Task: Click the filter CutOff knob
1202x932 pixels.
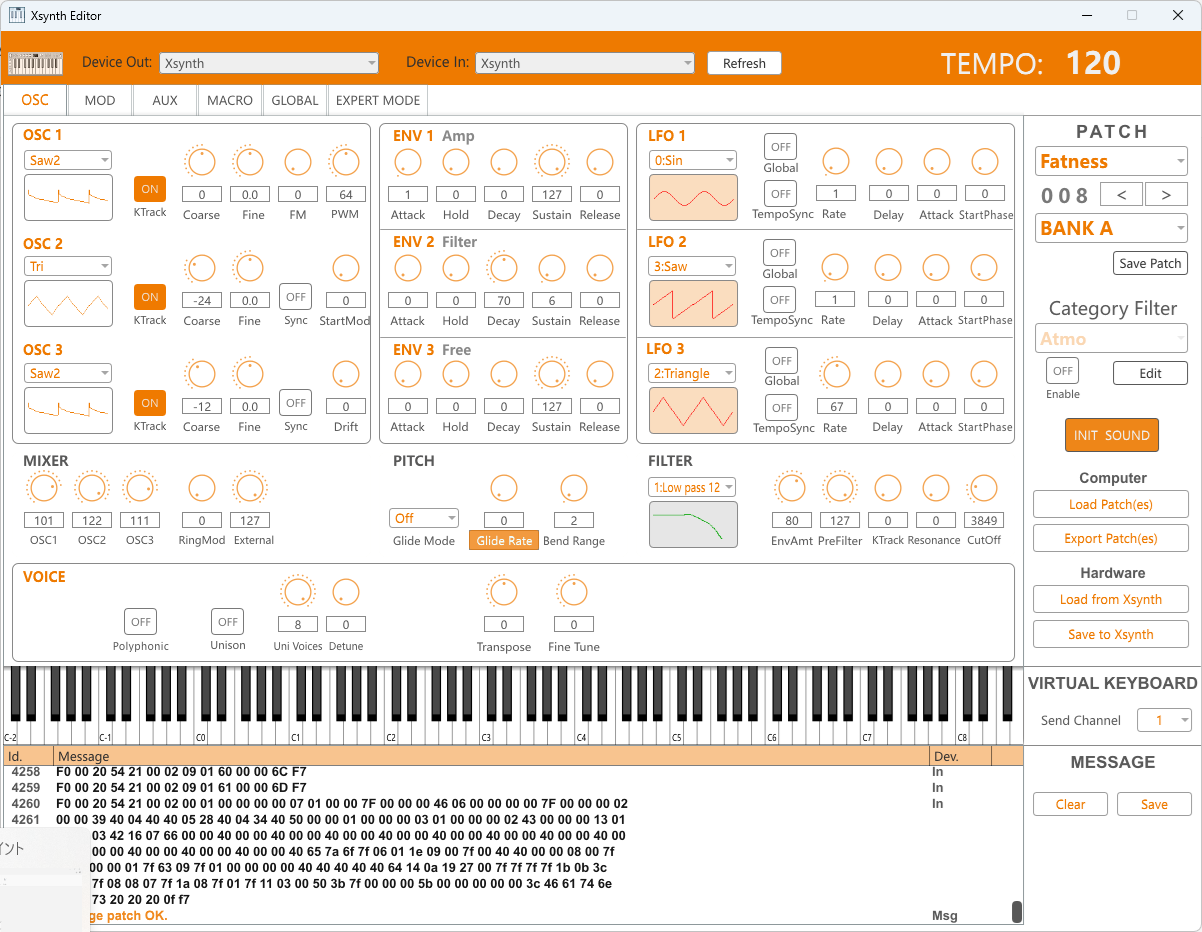Action: (x=984, y=488)
